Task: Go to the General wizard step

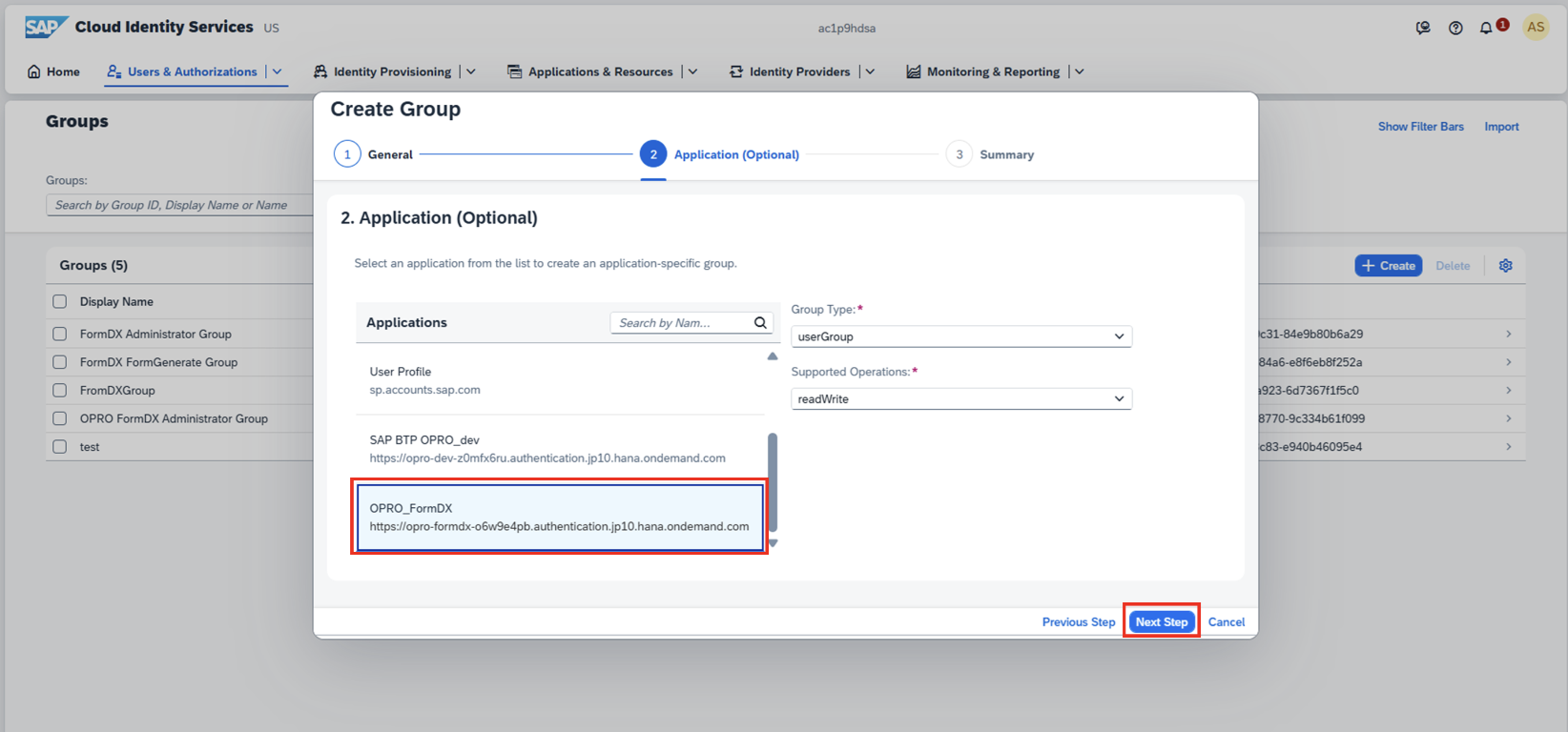Action: coord(347,154)
